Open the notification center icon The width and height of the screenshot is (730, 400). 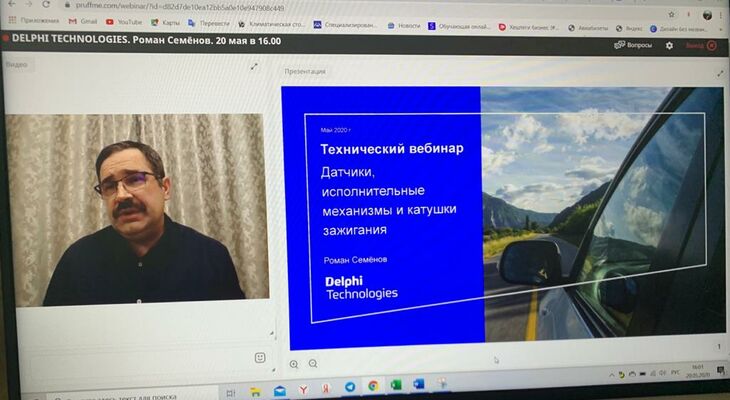click(x=720, y=371)
